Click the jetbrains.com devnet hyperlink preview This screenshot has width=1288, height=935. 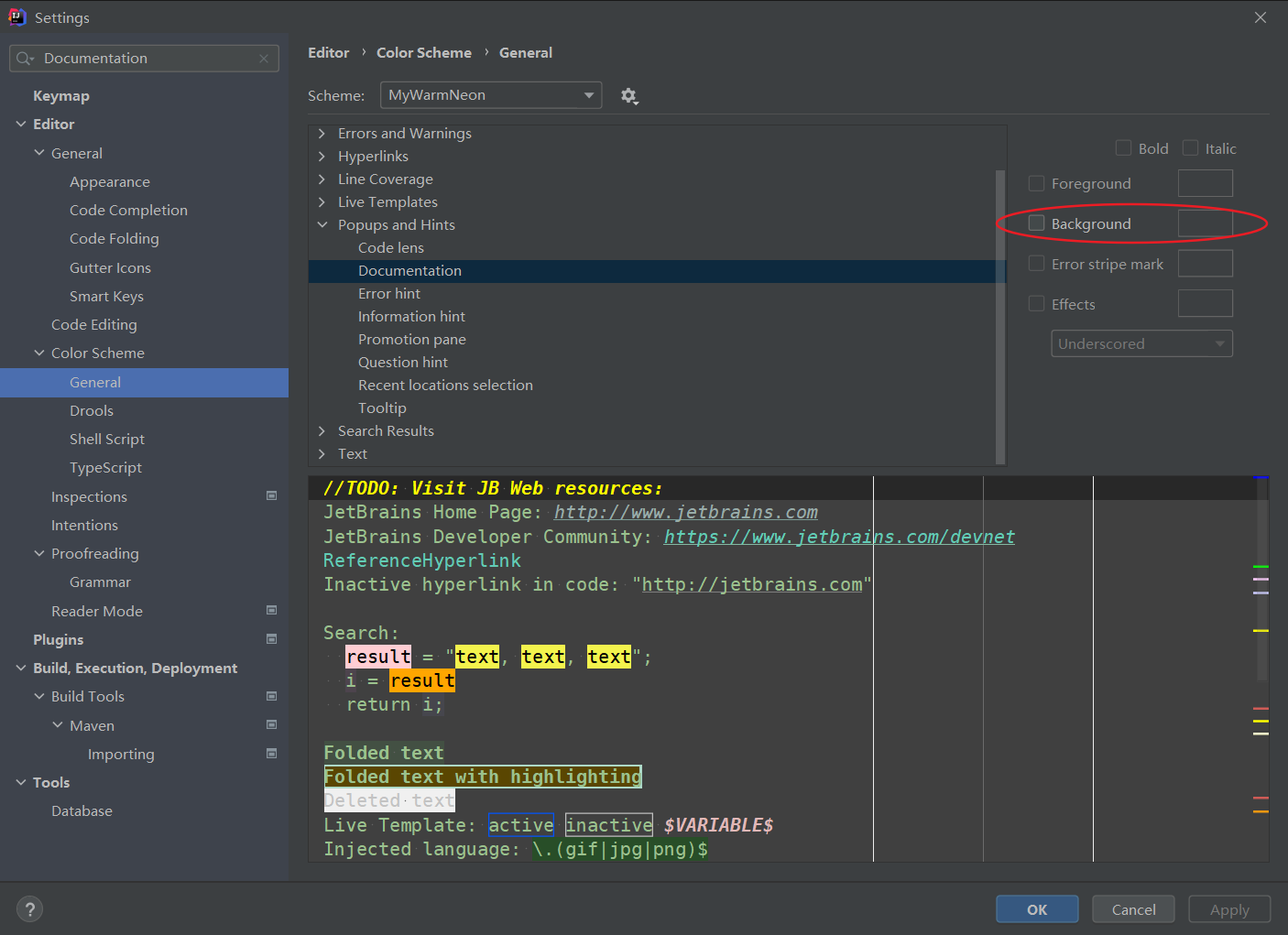(x=839, y=538)
